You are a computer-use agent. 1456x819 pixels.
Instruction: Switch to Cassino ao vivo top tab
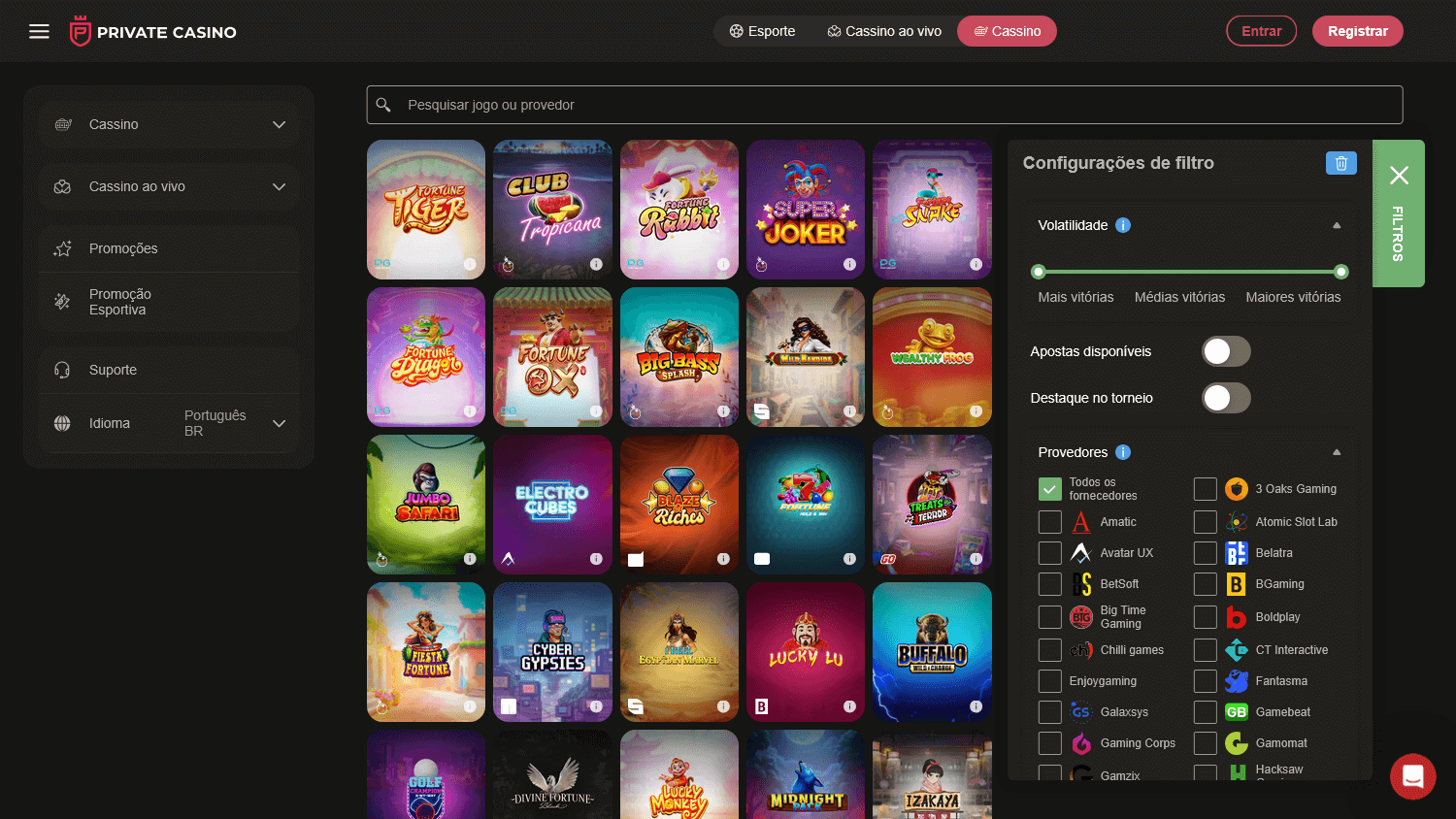884,31
